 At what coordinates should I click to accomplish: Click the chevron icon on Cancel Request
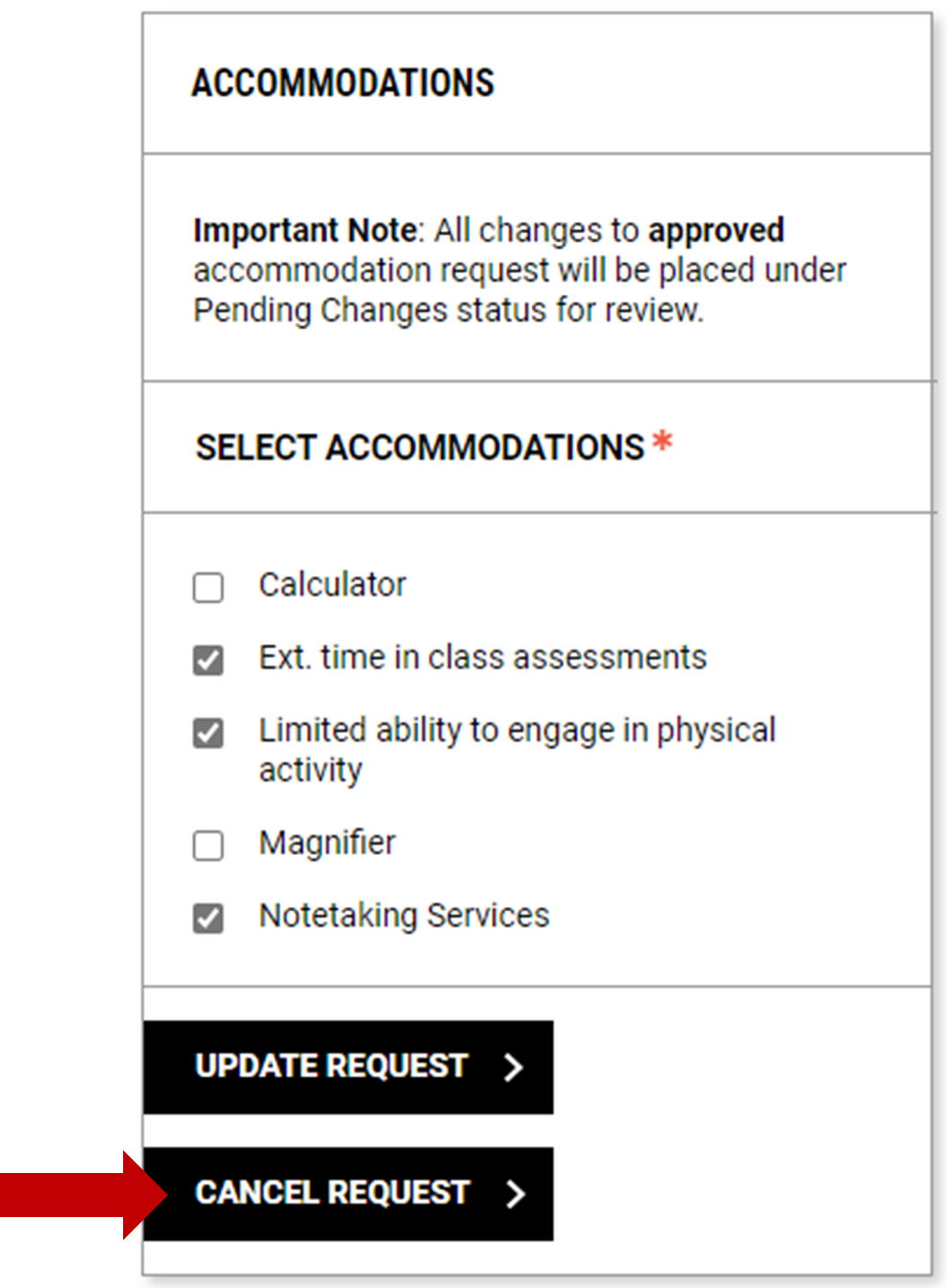point(516,1194)
